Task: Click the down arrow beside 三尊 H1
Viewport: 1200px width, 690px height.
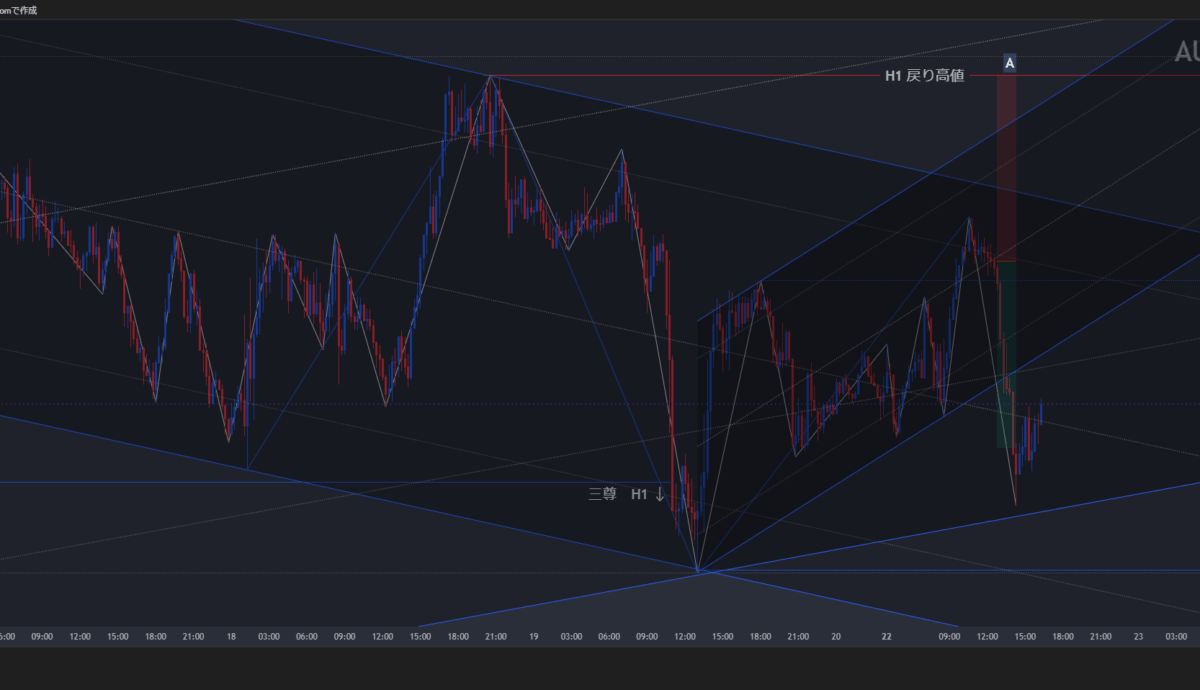Action: (660, 494)
